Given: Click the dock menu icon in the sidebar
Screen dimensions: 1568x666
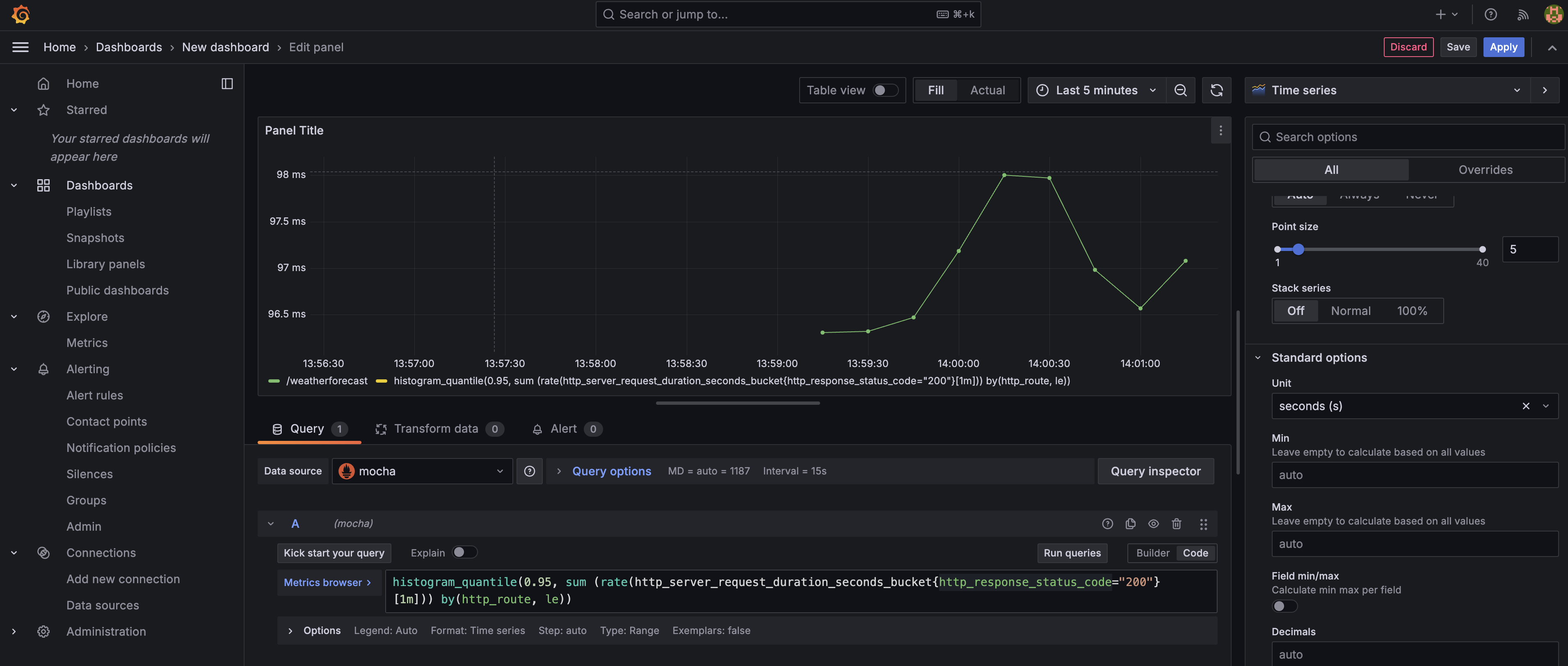Looking at the screenshot, I should point(227,83).
